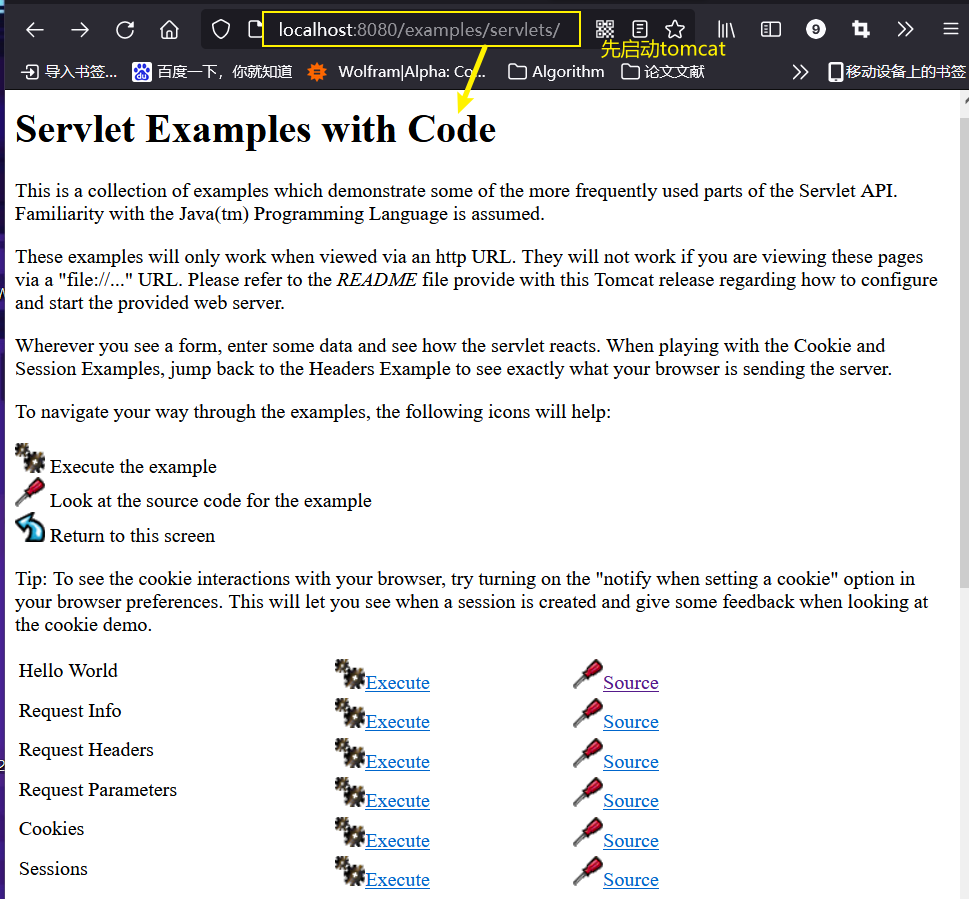
Task: Click screwdriver icon in Request Headers row
Action: pyautogui.click(x=588, y=753)
